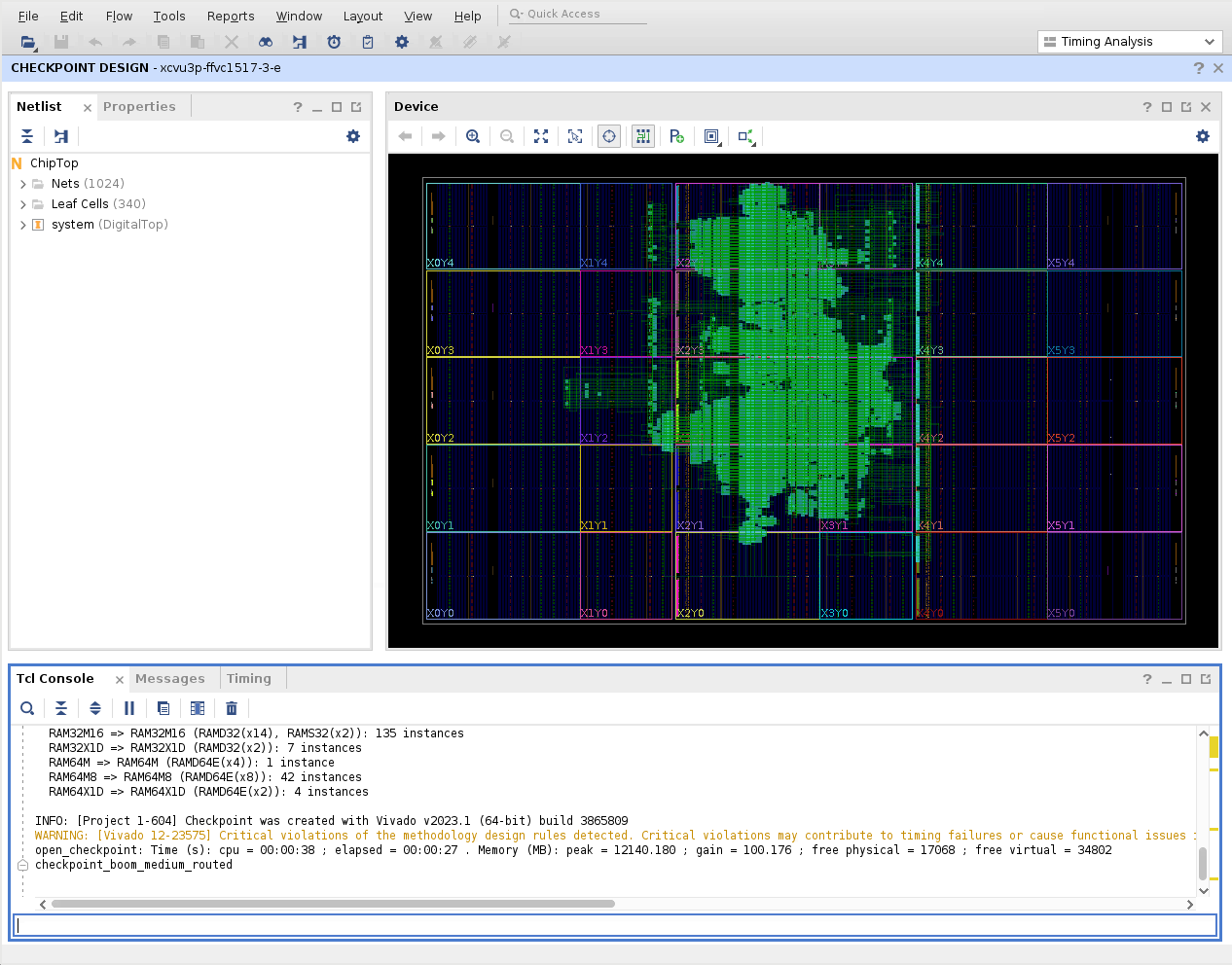Viewport: 1232px width, 965px height.
Task: Toggle auto-fit selection in Device view
Action: pos(609,136)
